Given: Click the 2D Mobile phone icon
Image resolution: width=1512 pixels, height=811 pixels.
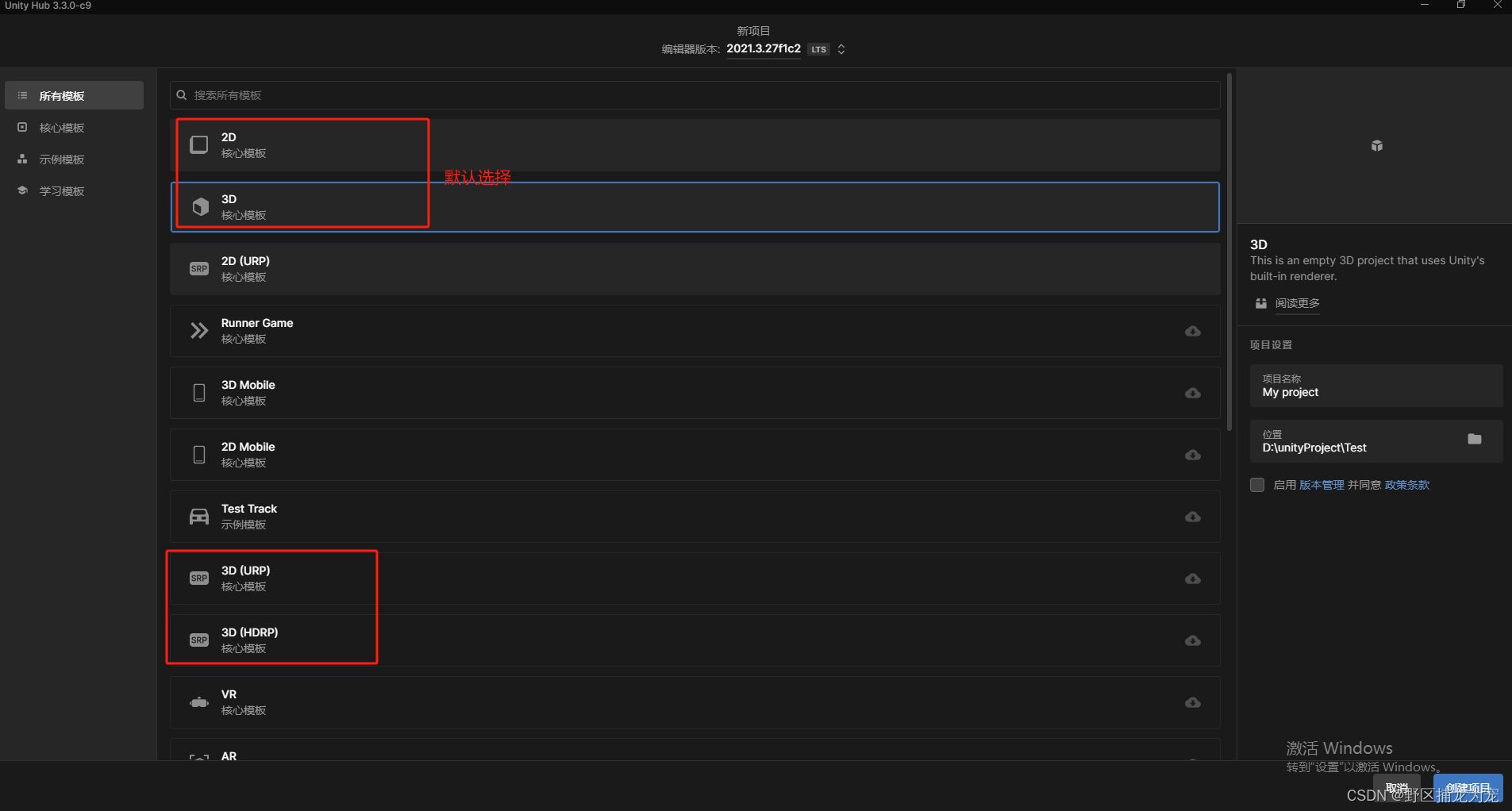Looking at the screenshot, I should point(199,455).
